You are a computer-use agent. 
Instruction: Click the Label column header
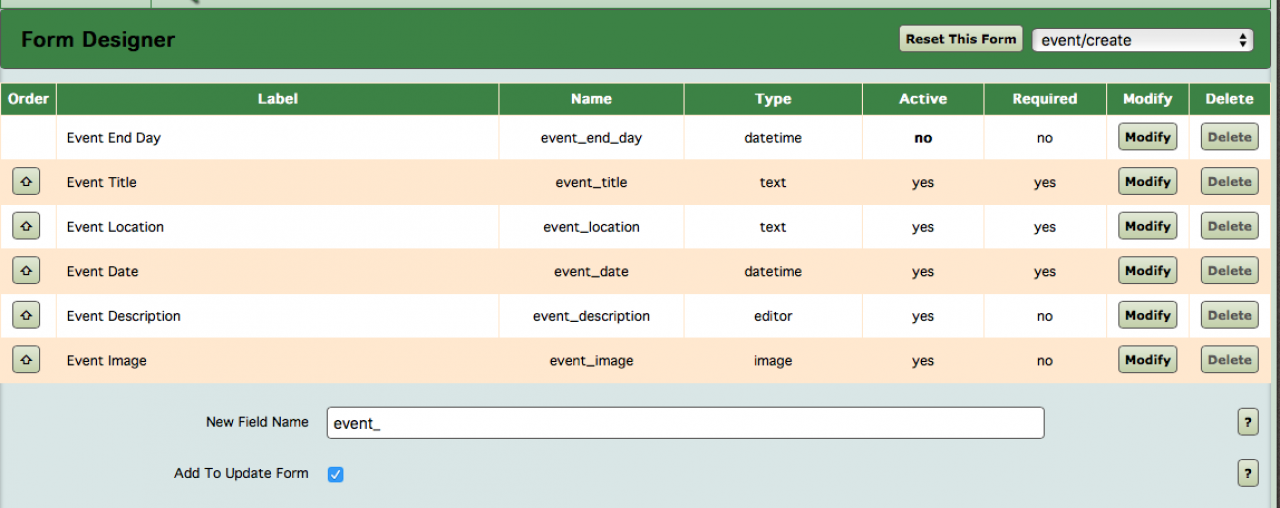click(278, 99)
